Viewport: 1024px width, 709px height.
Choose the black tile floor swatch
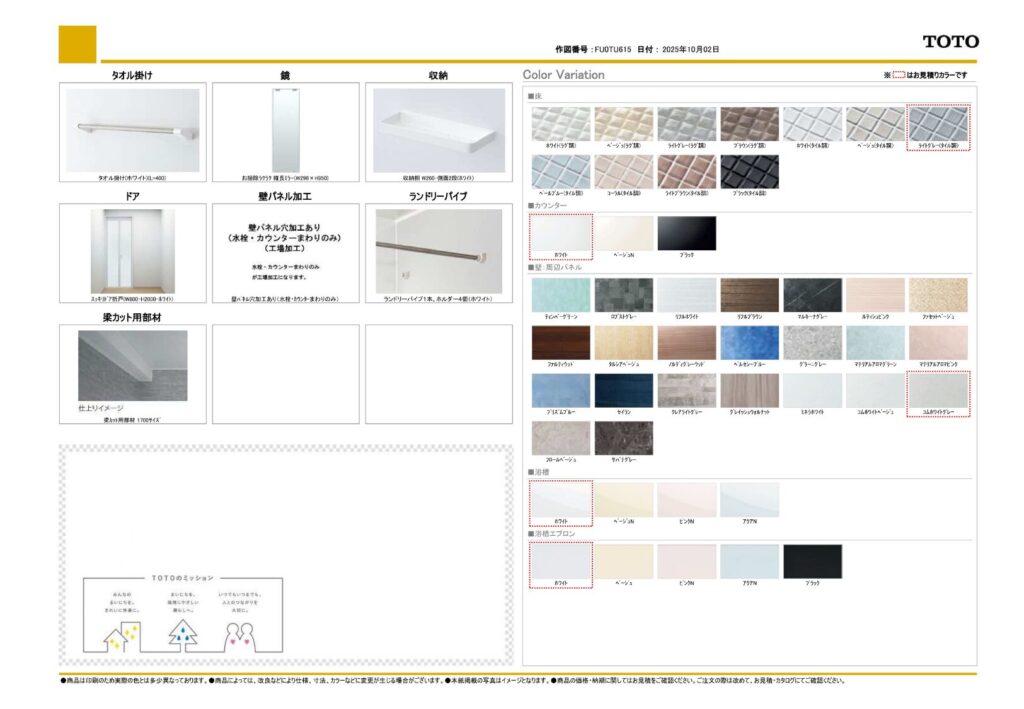coord(749,171)
